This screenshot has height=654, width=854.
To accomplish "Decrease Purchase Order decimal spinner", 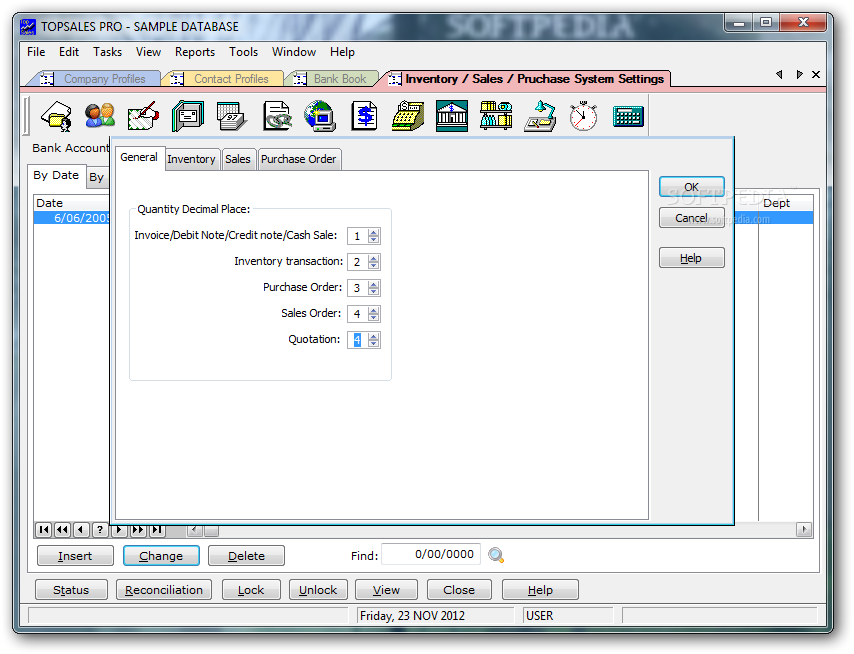I will (374, 291).
